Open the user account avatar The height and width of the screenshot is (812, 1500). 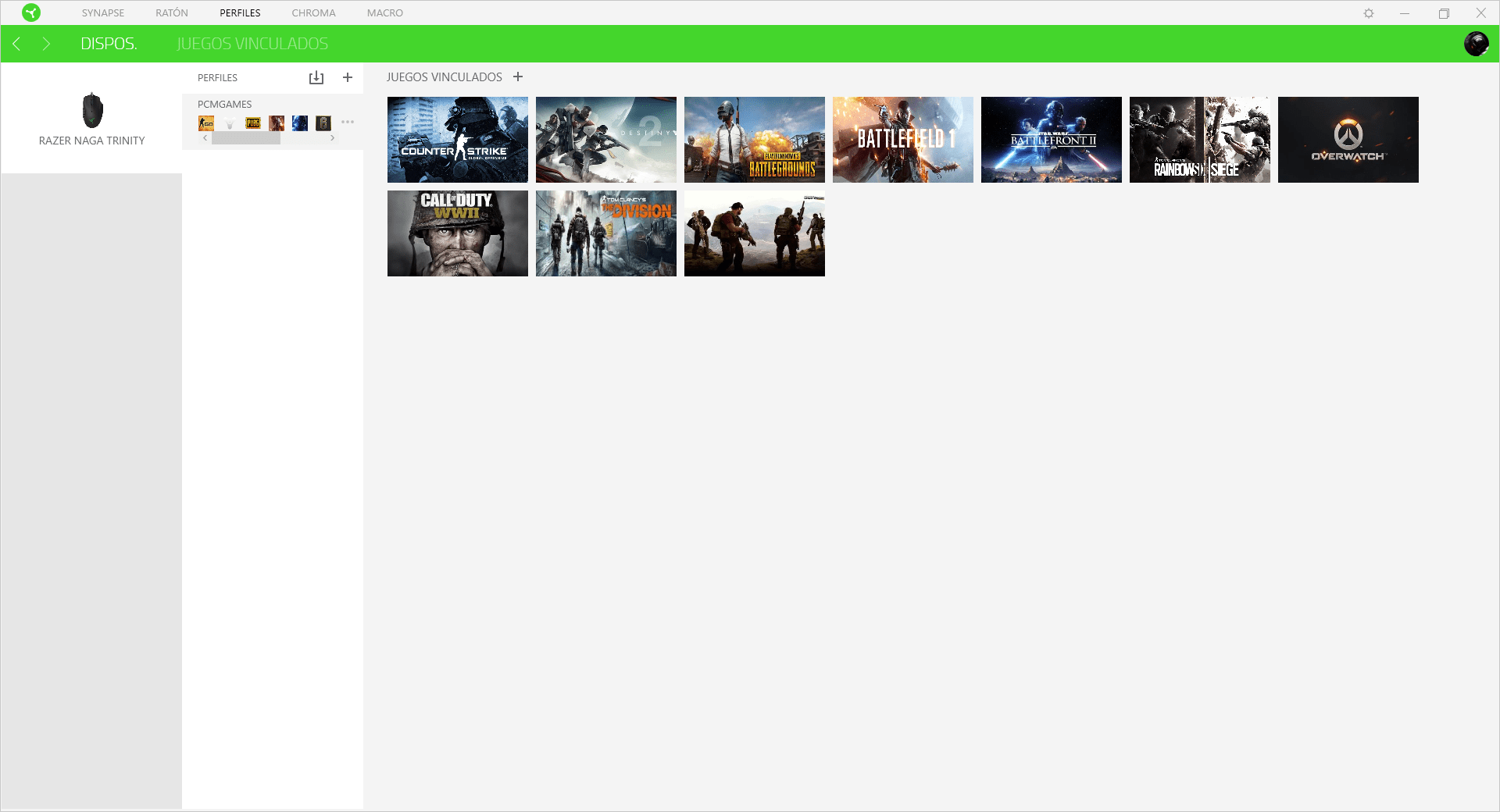coord(1477,44)
